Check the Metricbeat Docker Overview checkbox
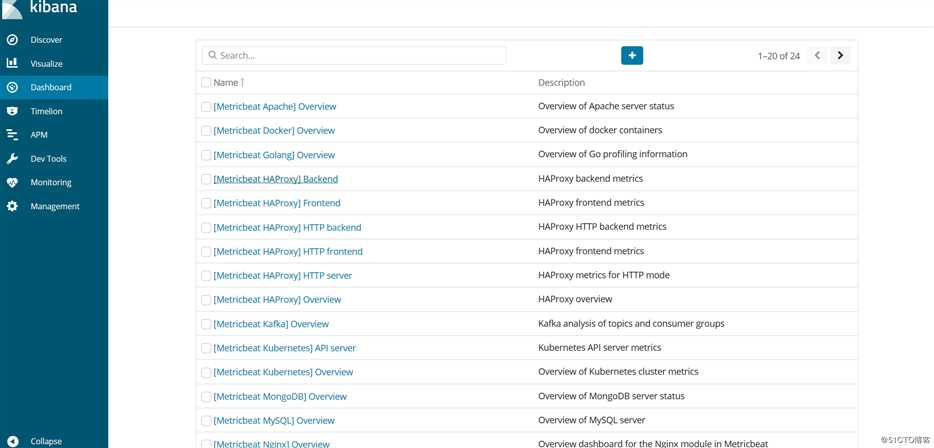The height and width of the screenshot is (448, 934). tap(206, 130)
